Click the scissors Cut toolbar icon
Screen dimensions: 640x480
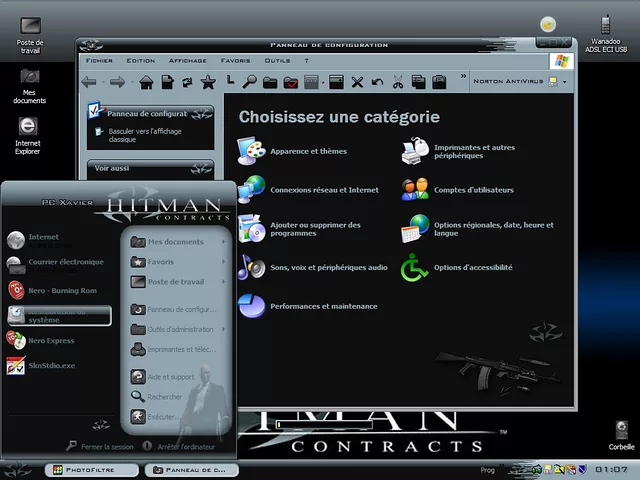(398, 82)
